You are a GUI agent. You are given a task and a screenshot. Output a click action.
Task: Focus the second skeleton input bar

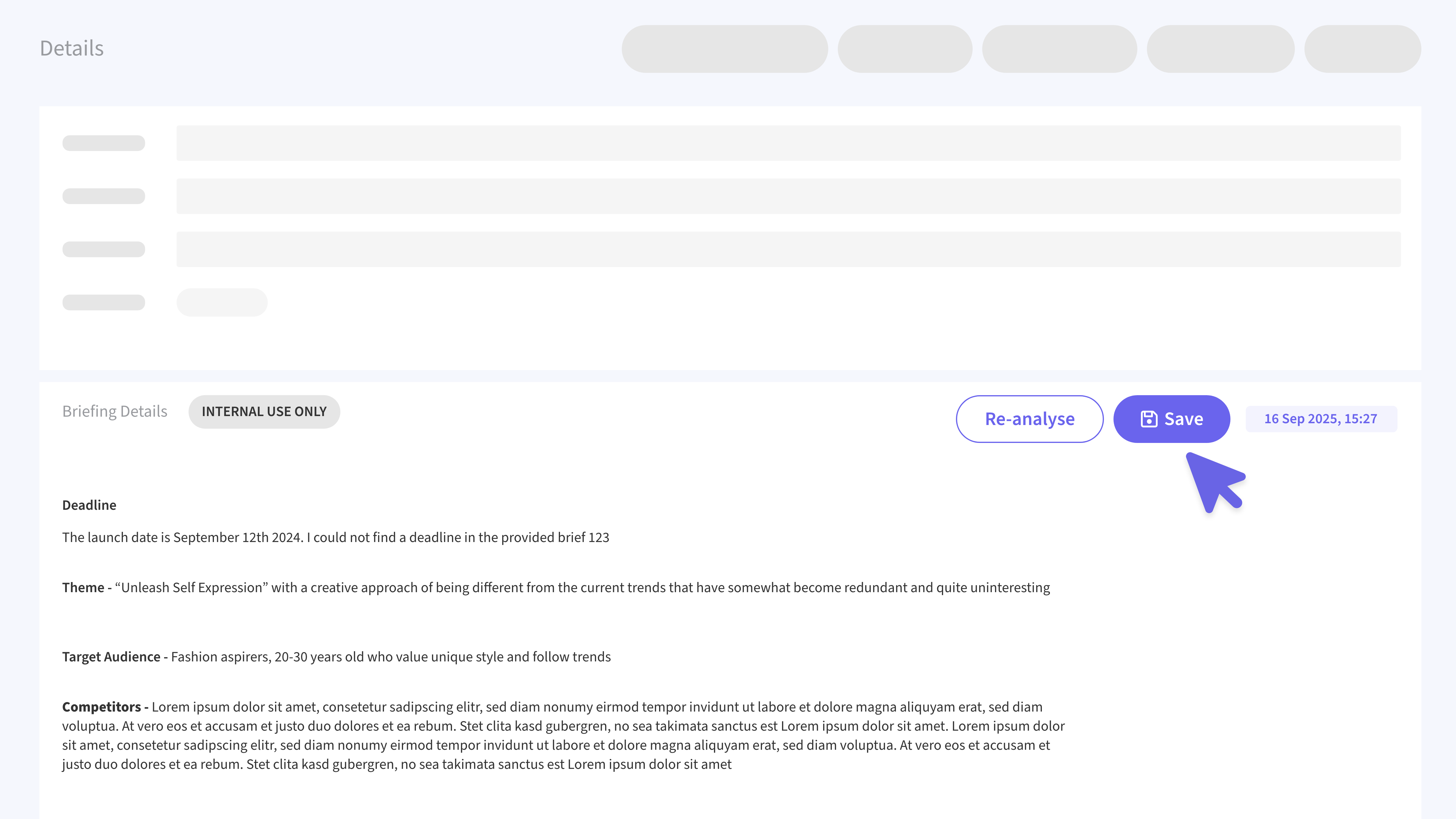pyautogui.click(x=788, y=196)
